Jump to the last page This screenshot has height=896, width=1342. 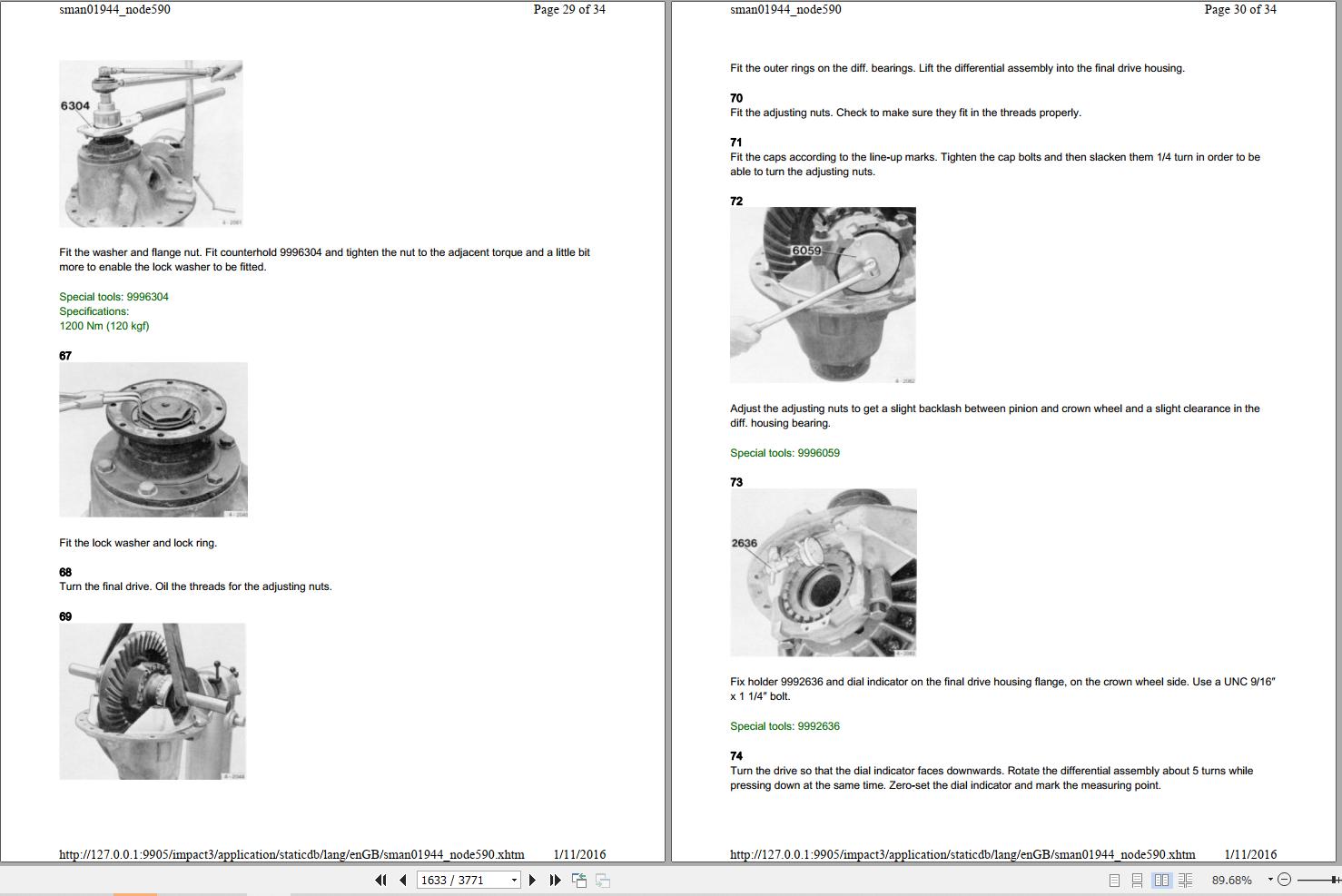tap(555, 880)
